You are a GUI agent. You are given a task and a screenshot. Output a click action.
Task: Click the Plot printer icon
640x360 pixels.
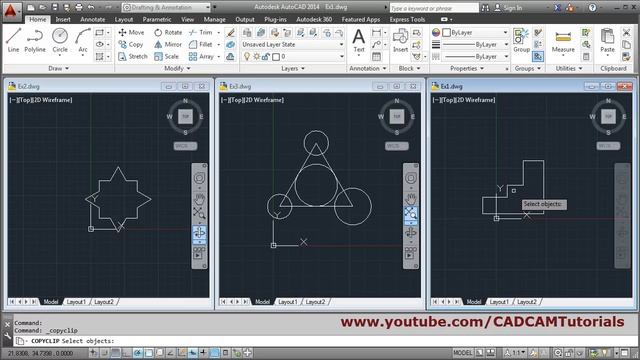tap(79, 7)
